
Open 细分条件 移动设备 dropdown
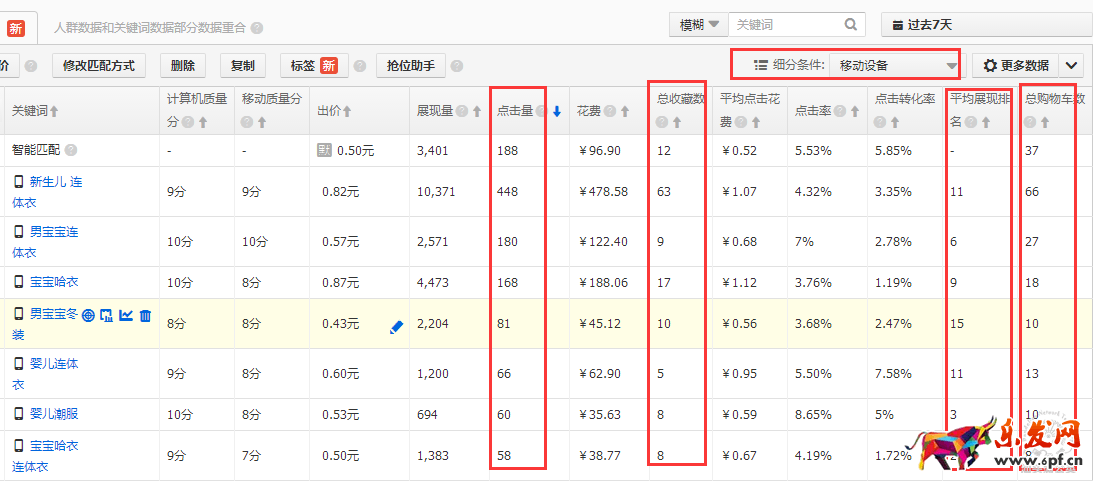pos(893,66)
